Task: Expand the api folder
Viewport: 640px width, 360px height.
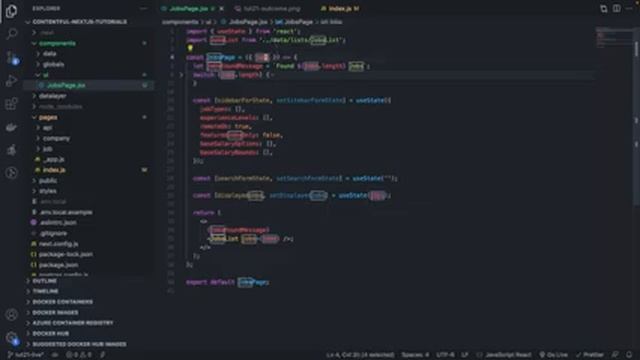Action: [47, 128]
